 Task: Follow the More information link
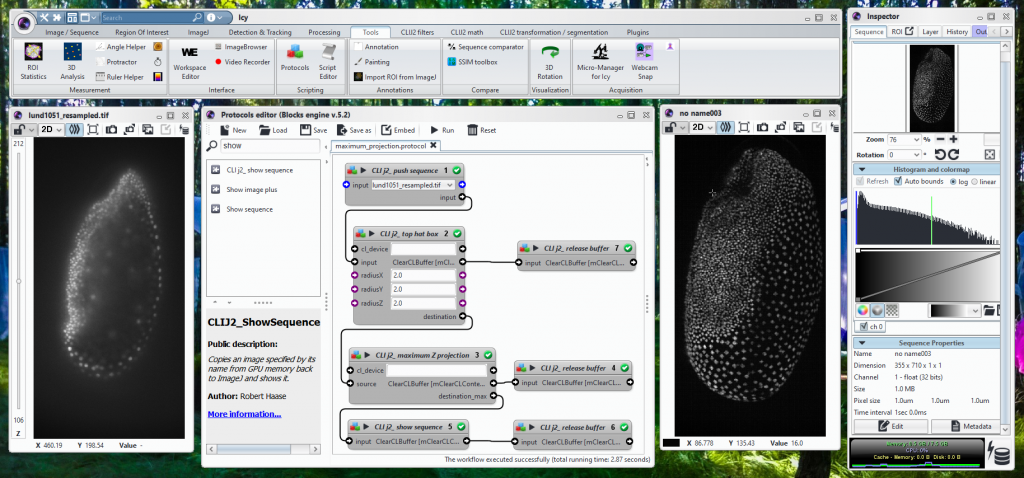244,414
